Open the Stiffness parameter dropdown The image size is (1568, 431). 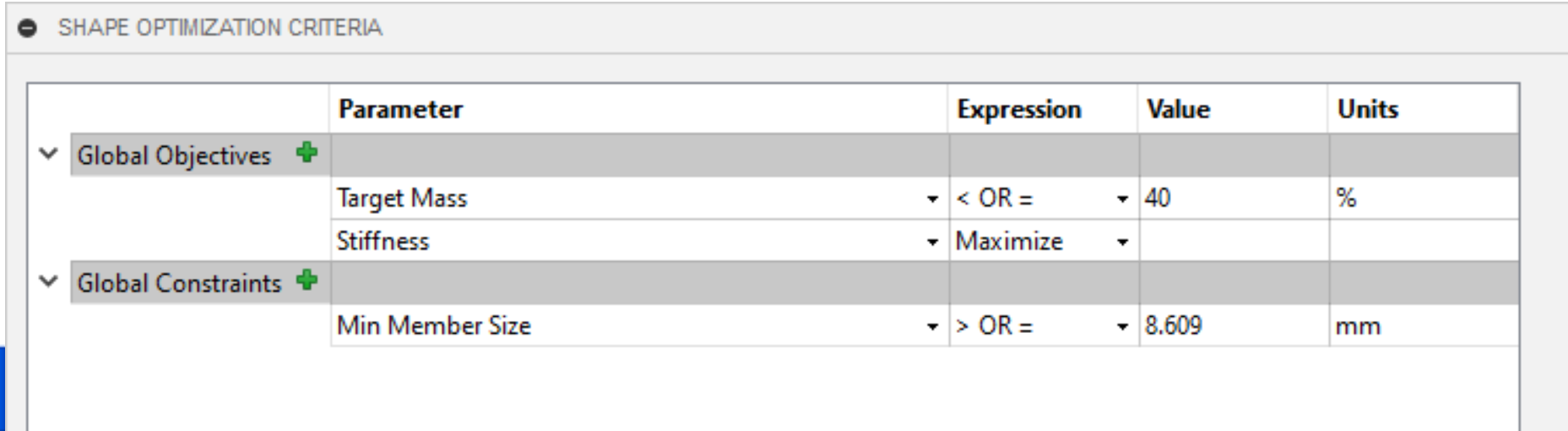[x=932, y=242]
